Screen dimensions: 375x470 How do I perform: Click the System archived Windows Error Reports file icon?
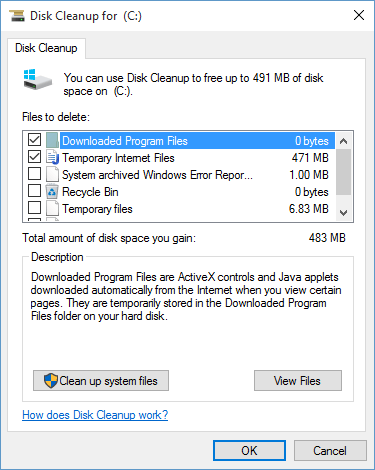click(x=52, y=175)
